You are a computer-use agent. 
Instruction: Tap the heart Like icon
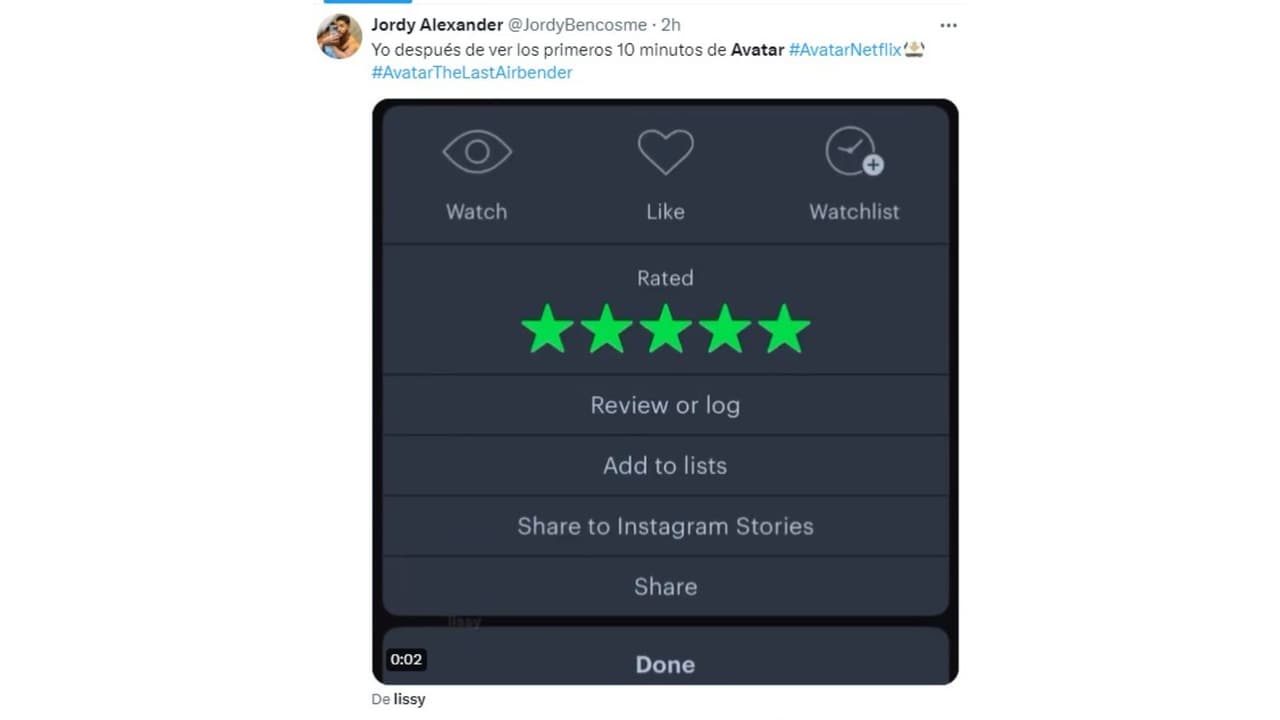(665, 152)
